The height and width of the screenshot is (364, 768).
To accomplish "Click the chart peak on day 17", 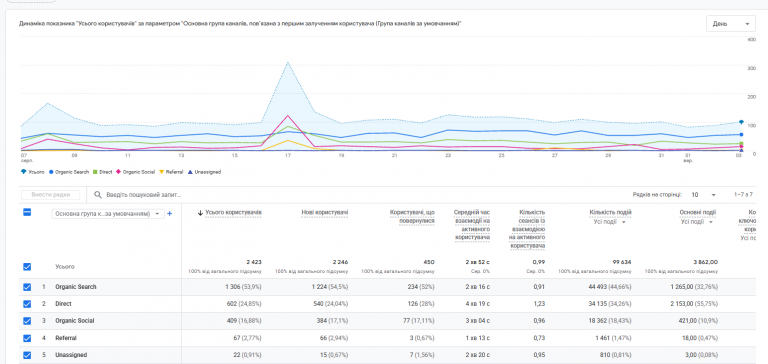I will (x=288, y=62).
